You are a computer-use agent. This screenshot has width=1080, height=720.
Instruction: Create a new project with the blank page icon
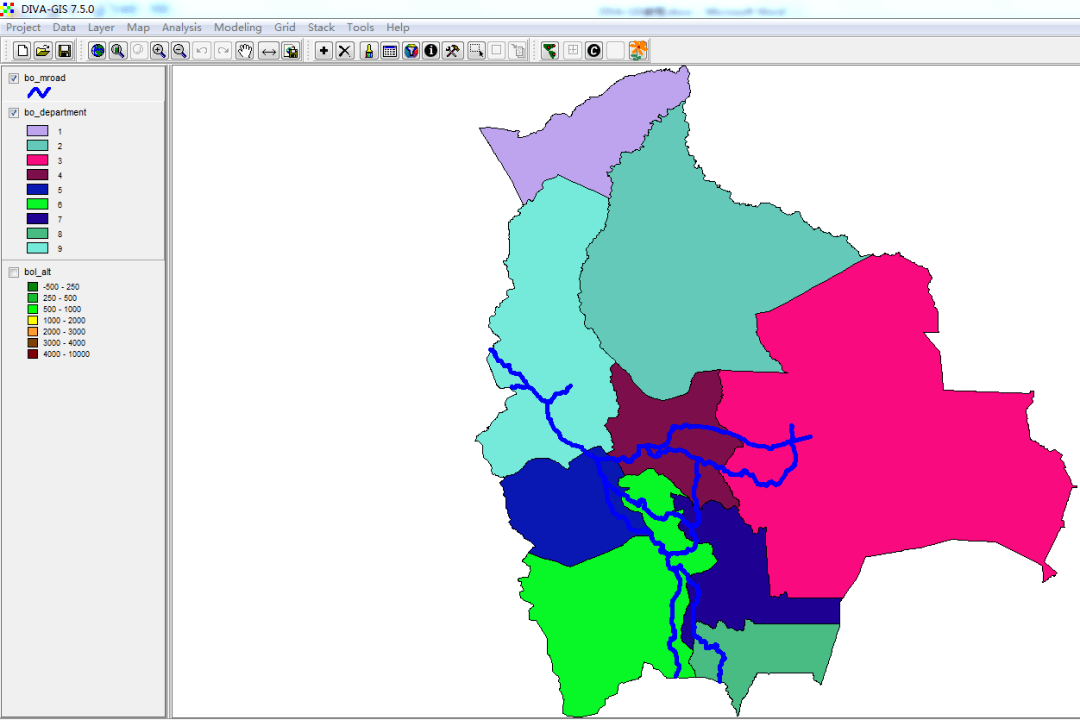(x=22, y=51)
